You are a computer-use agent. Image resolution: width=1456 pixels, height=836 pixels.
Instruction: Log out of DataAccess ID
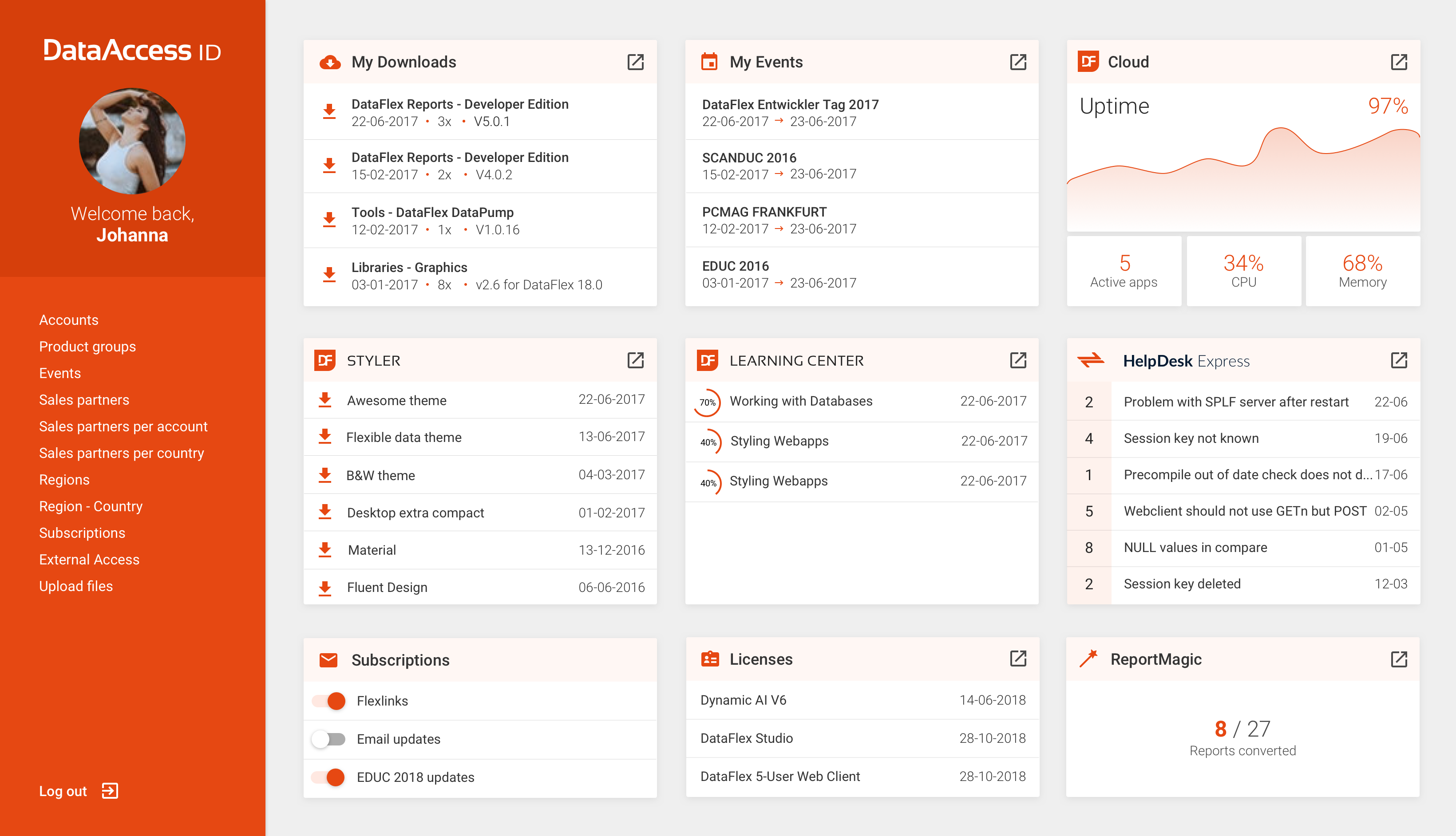click(x=79, y=791)
